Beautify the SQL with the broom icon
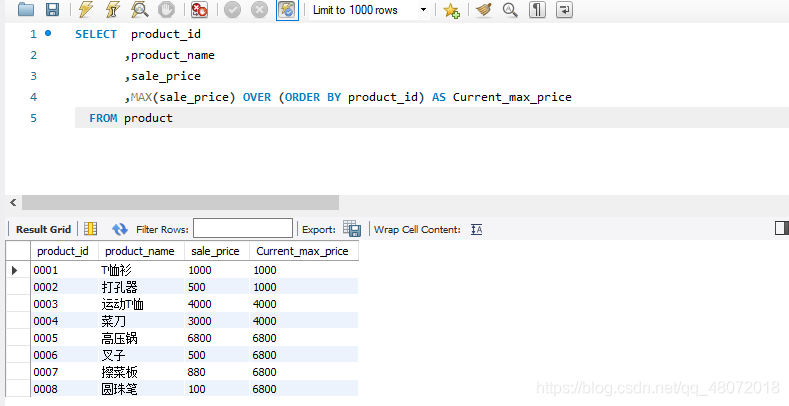789x406 pixels. [484, 10]
